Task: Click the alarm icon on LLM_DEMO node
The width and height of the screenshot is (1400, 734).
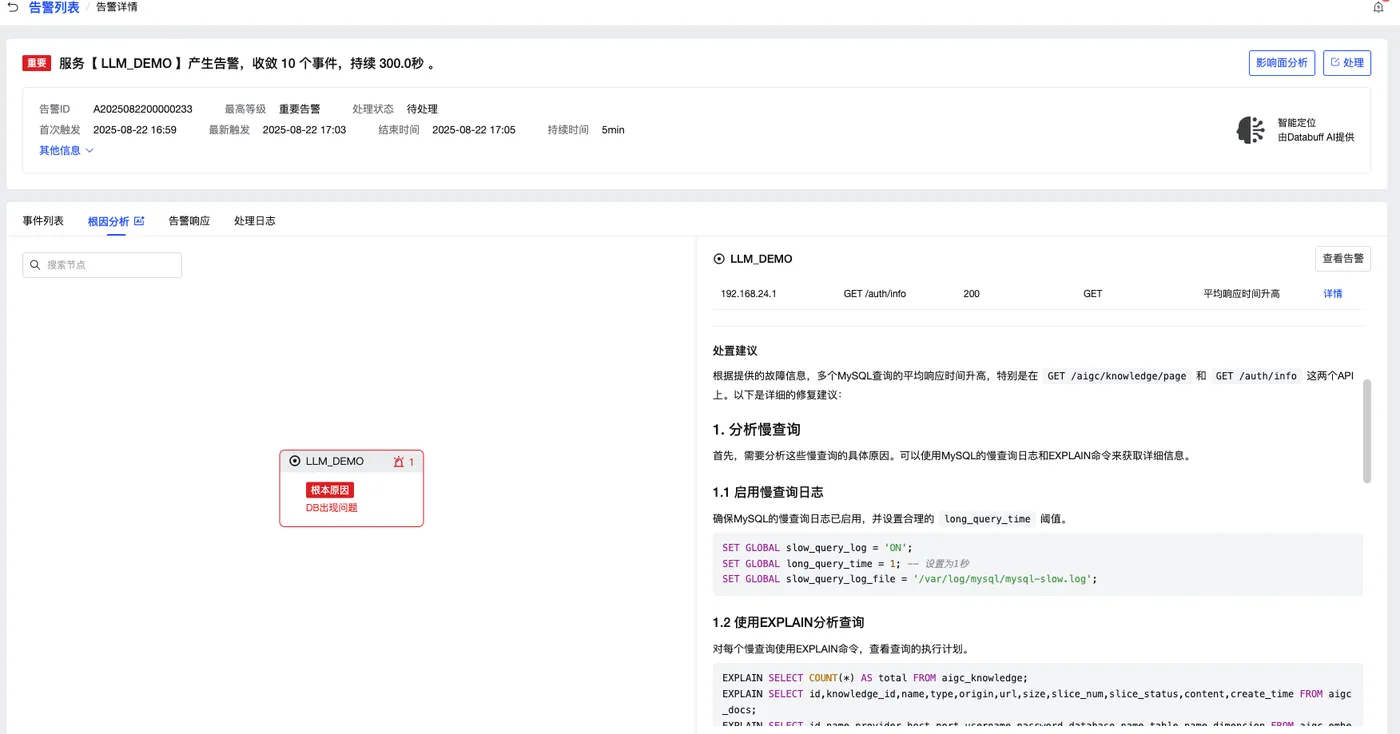Action: pyautogui.click(x=399, y=462)
